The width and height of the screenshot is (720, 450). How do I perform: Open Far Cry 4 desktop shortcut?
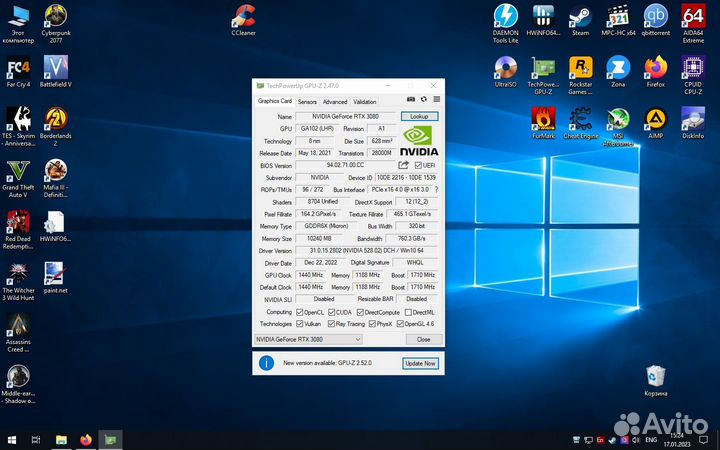coord(18,72)
